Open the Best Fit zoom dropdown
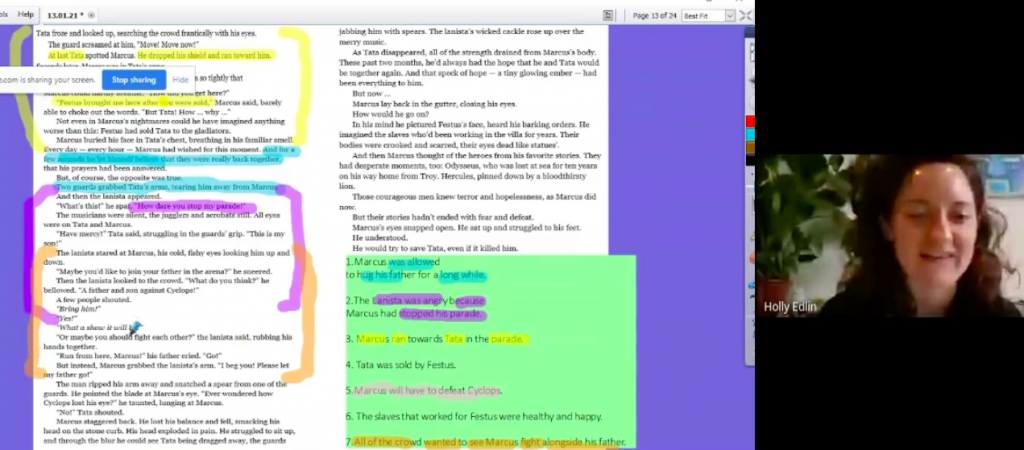 pyautogui.click(x=708, y=16)
